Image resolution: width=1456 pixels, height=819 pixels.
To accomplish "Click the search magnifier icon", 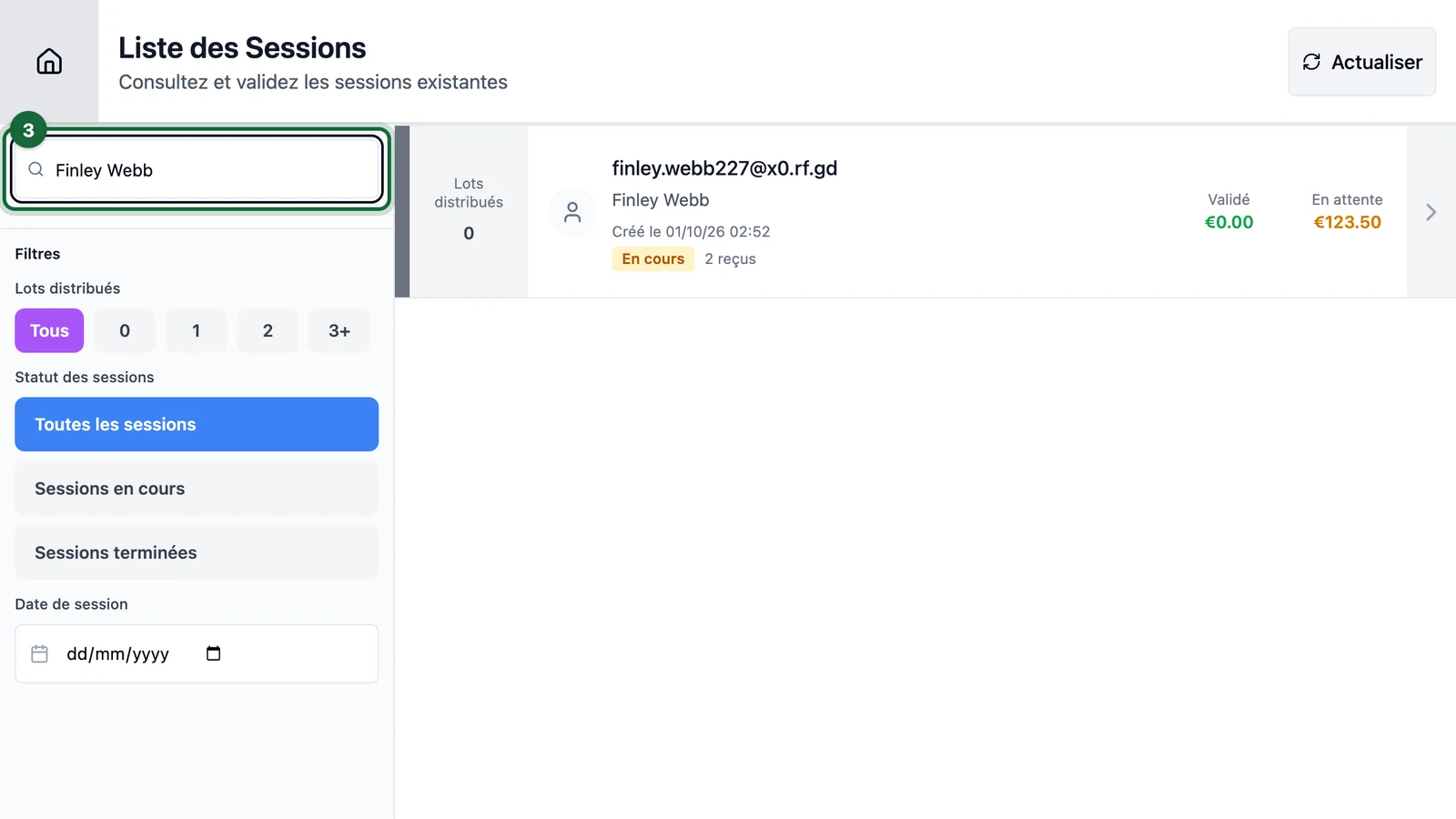I will [35, 169].
